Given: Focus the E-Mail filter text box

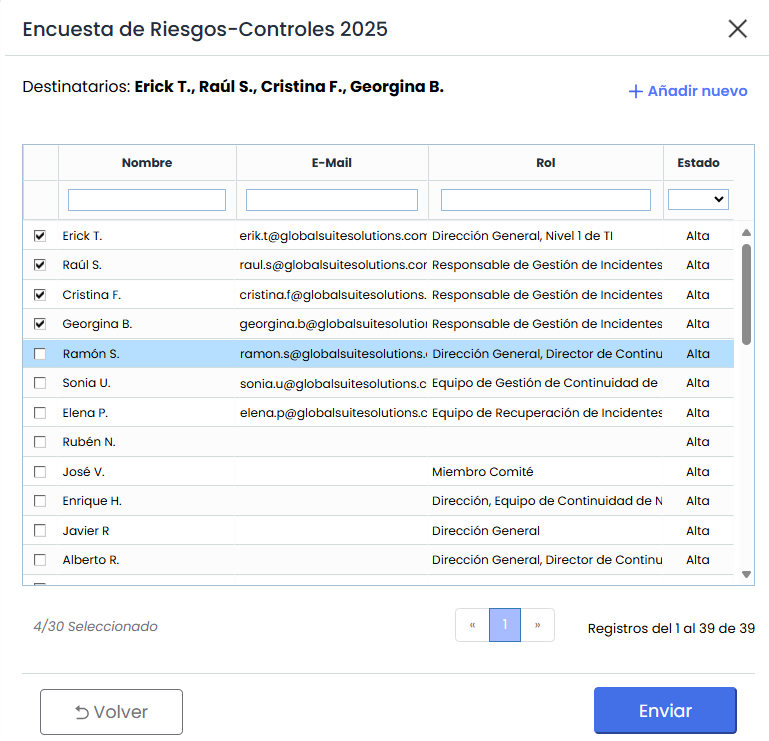Looking at the screenshot, I should pos(332,200).
